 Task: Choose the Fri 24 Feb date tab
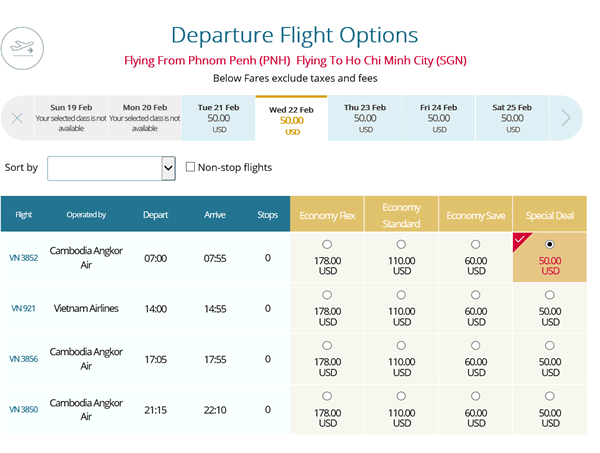coord(439,118)
